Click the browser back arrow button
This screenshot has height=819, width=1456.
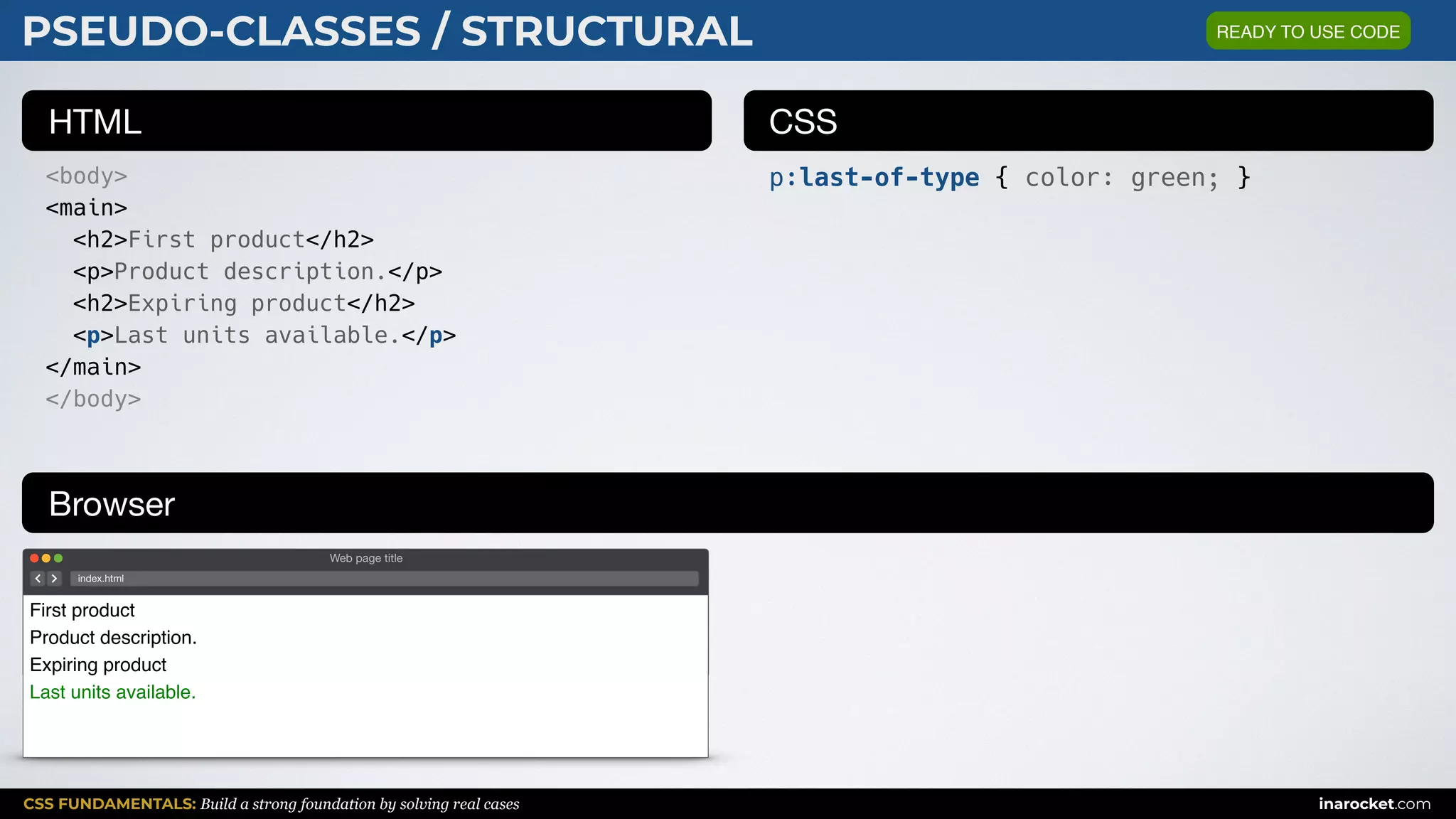38,579
